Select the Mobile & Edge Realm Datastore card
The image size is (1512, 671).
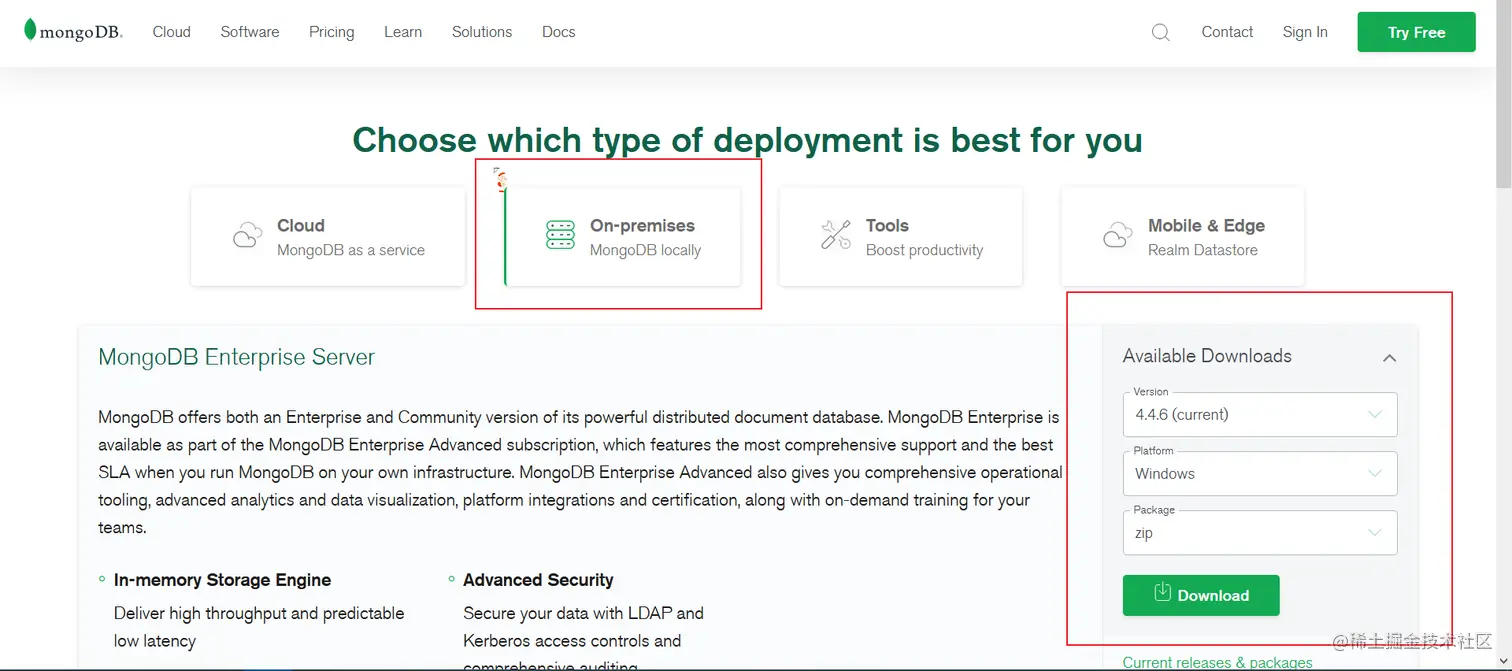[1183, 237]
